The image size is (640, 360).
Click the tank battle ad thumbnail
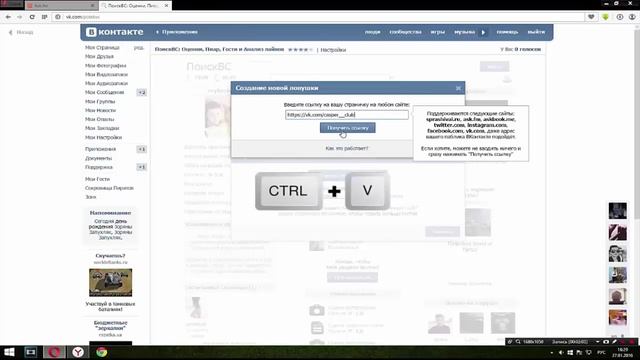coord(110,282)
